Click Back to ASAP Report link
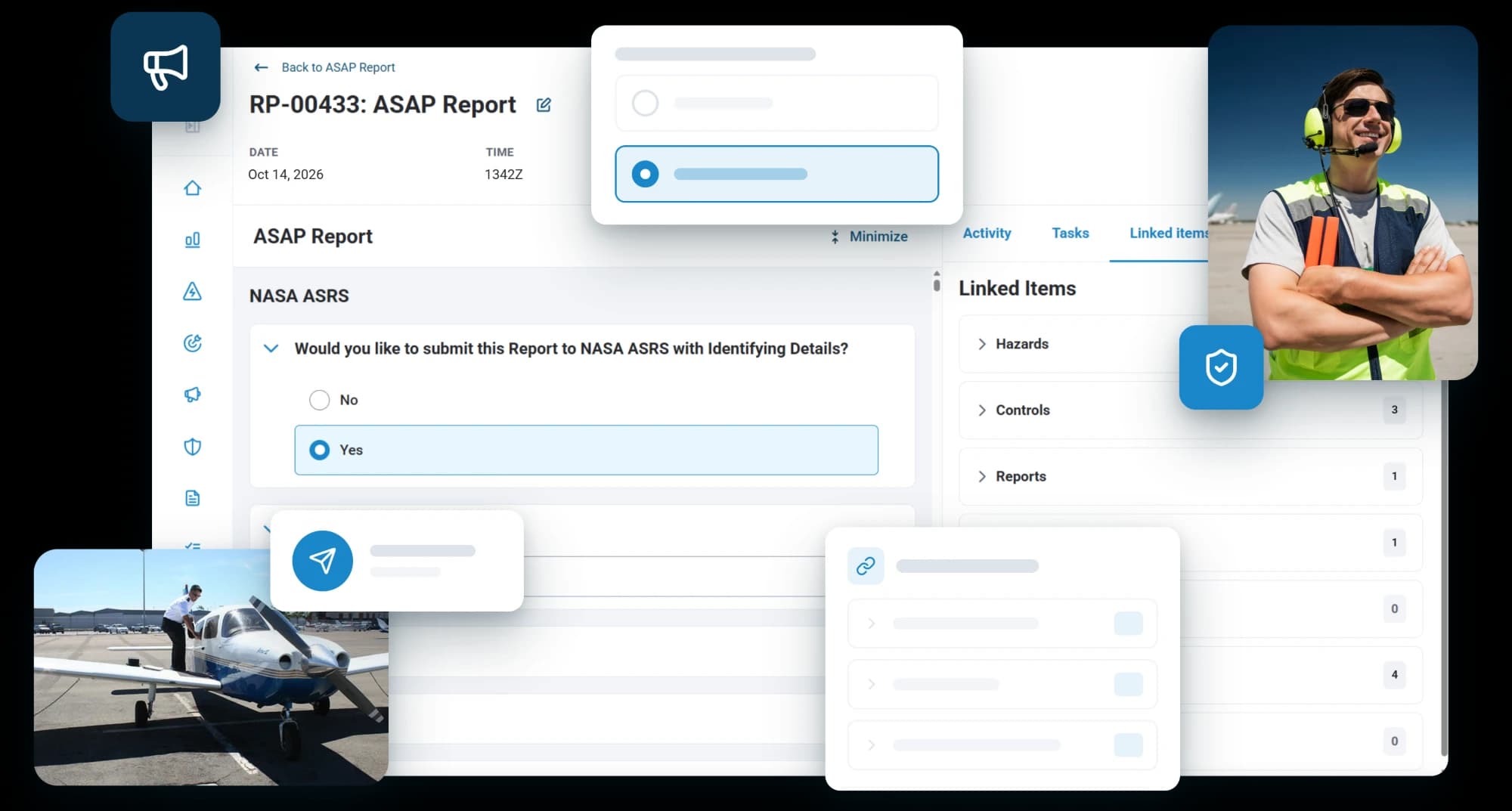Viewport: 1512px width, 811px height. click(338, 67)
